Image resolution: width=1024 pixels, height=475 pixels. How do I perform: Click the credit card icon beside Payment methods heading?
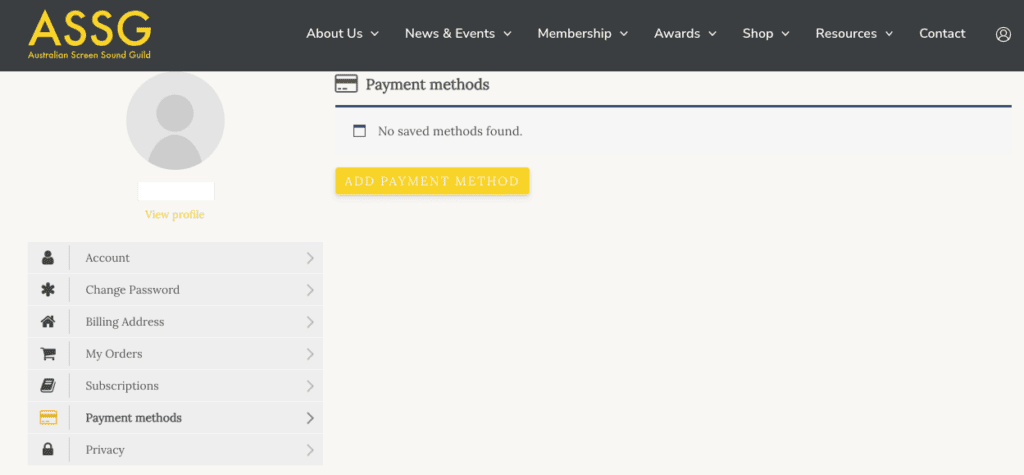(x=346, y=84)
